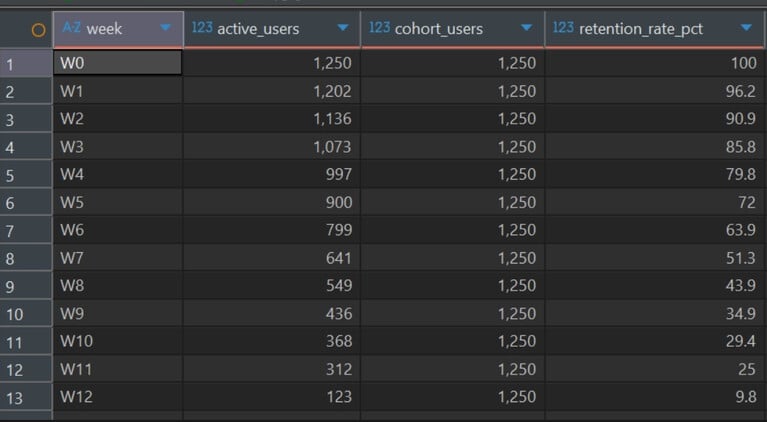Viewport: 767px width, 422px height.
Task: Select the W9 week cell
Action: click(118, 313)
